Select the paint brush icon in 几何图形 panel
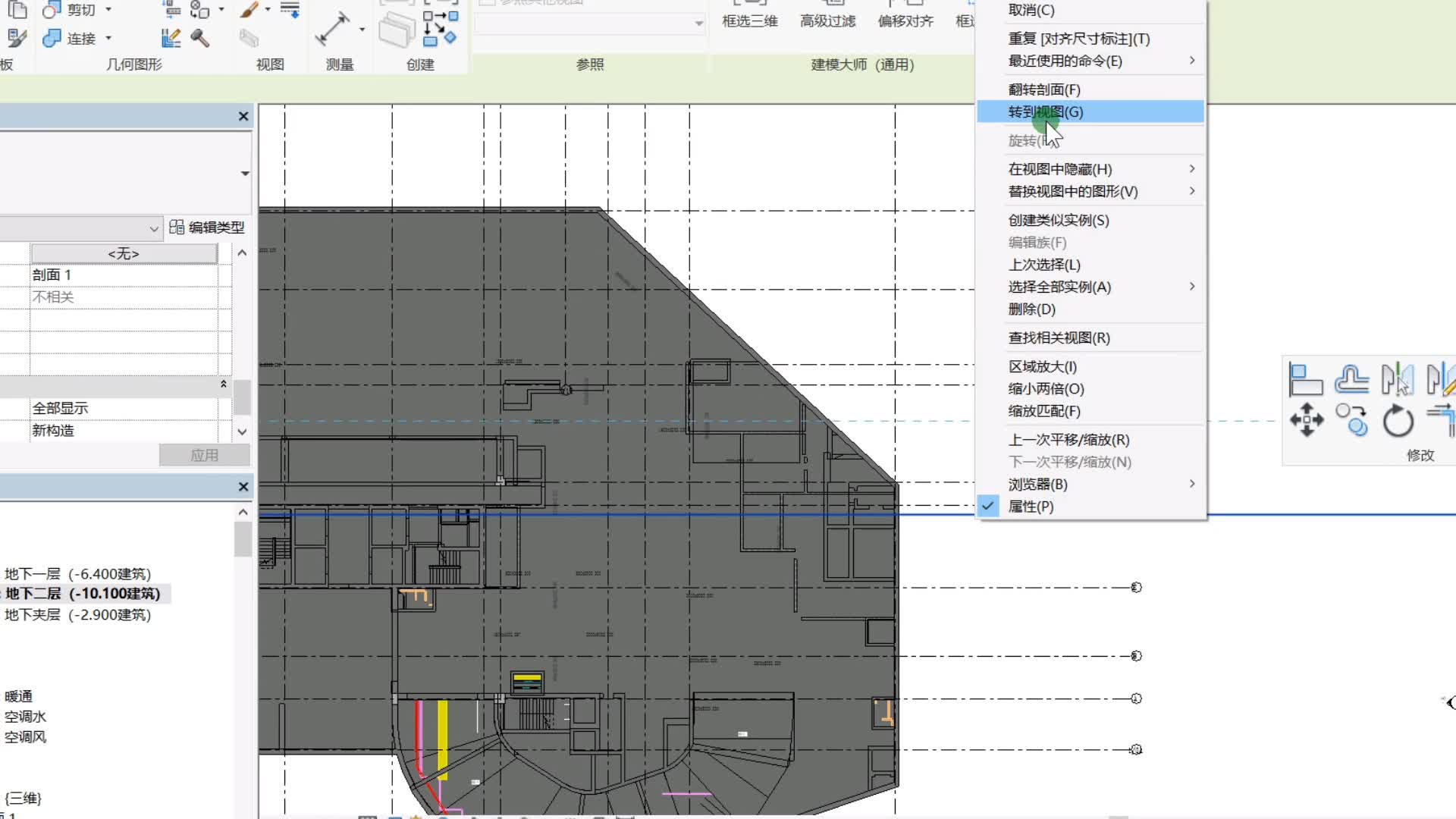 pyautogui.click(x=249, y=10)
